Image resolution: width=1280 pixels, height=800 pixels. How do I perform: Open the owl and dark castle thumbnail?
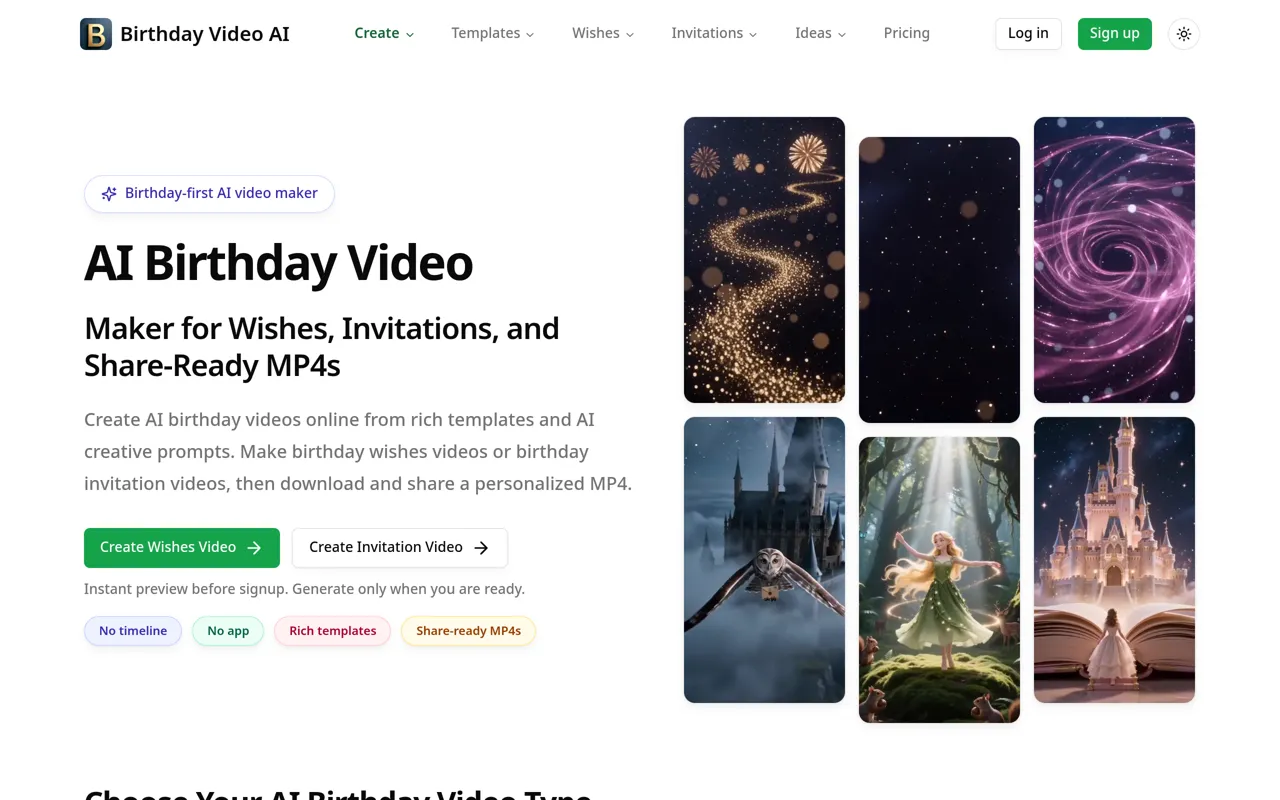(764, 560)
